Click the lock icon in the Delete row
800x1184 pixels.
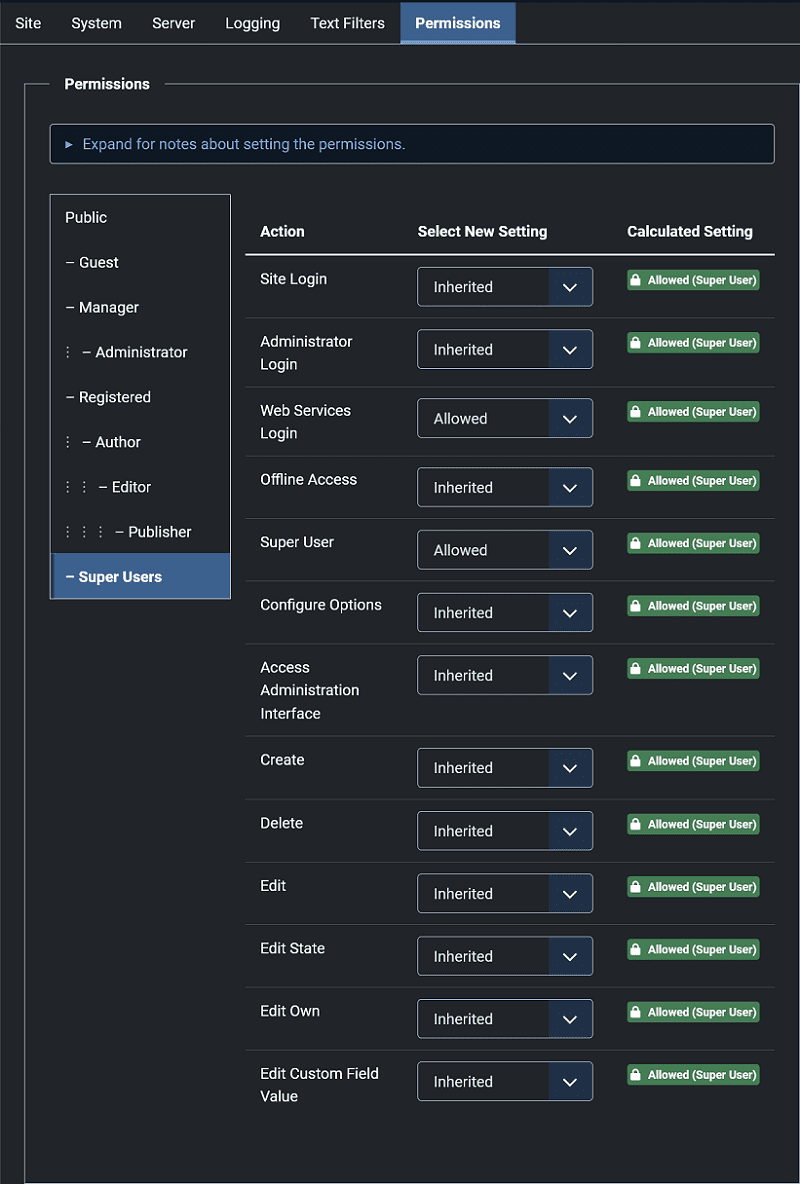[635, 825]
